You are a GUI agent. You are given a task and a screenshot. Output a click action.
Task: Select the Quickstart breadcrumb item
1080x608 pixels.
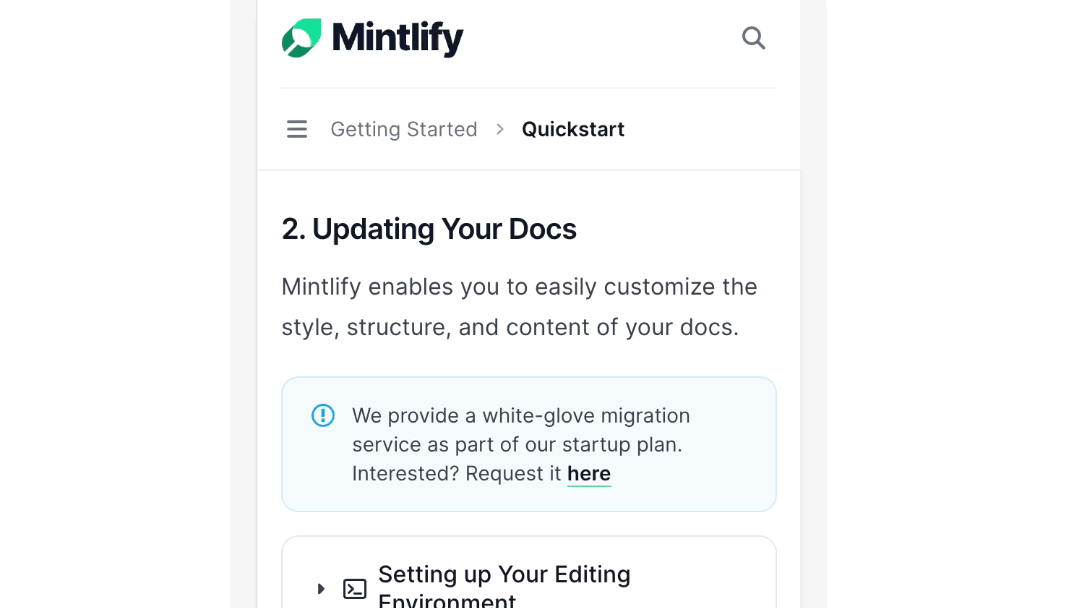[x=573, y=129]
